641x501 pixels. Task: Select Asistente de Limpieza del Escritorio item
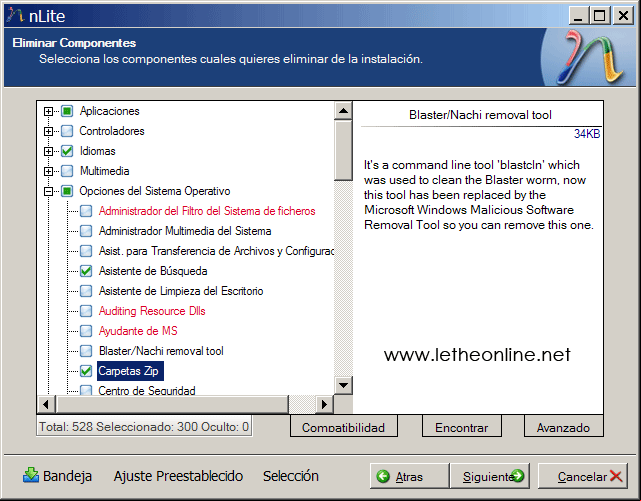181,291
